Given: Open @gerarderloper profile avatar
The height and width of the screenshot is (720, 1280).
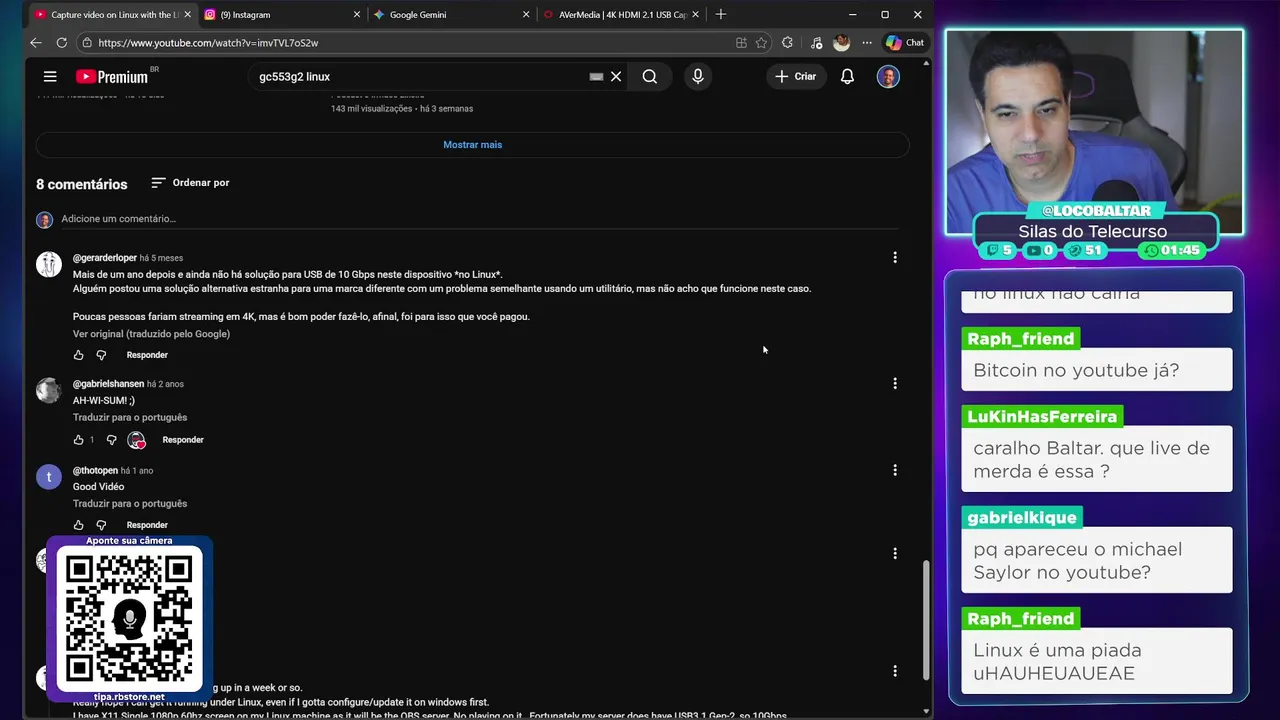Looking at the screenshot, I should [49, 264].
